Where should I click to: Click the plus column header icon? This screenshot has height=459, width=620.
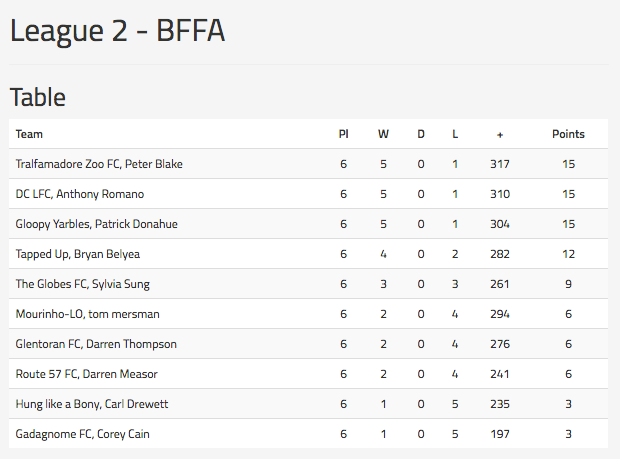point(500,135)
